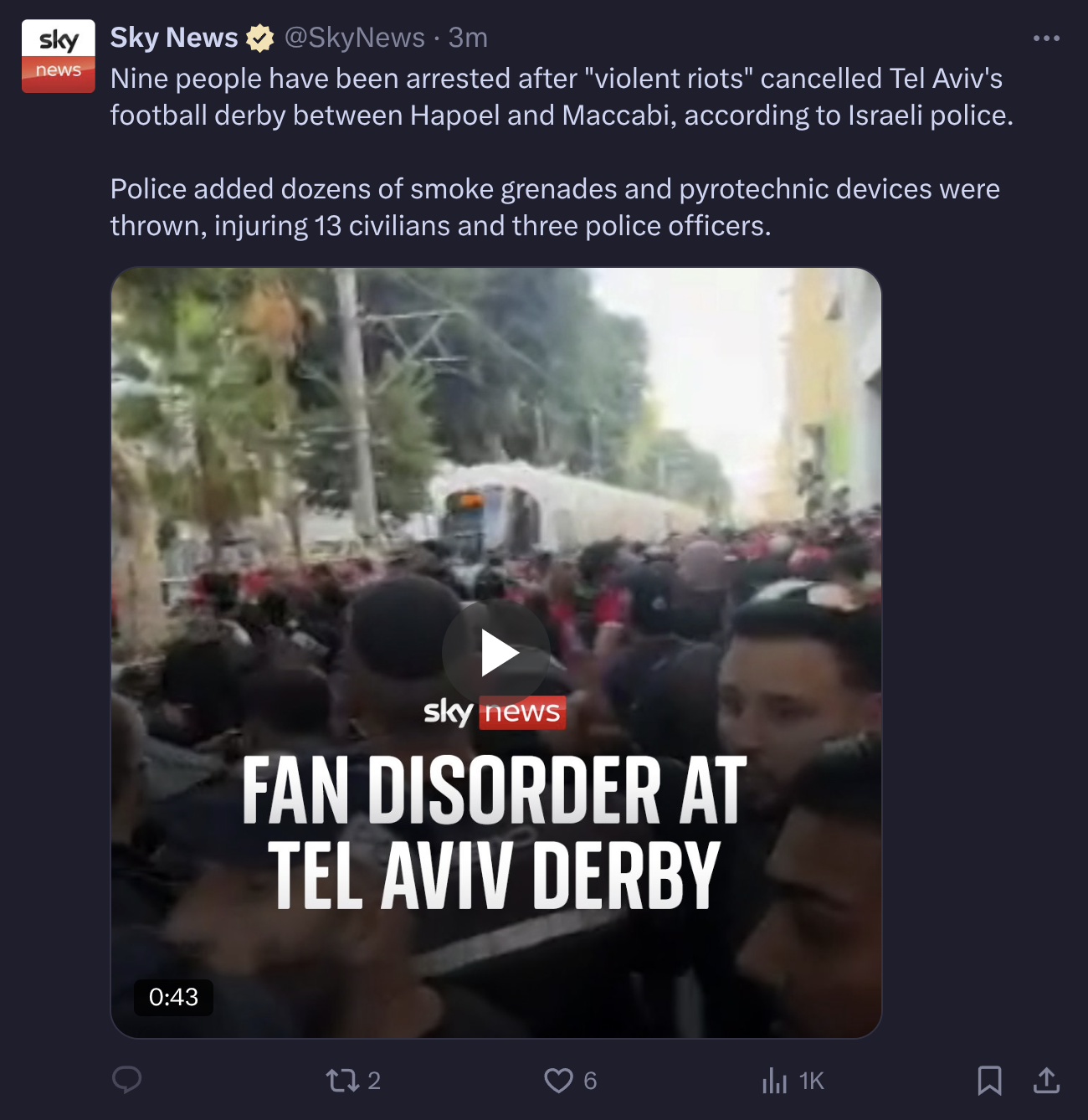View analytics via the bar chart icon
The width and height of the screenshot is (1088, 1120).
pyautogui.click(x=774, y=1081)
